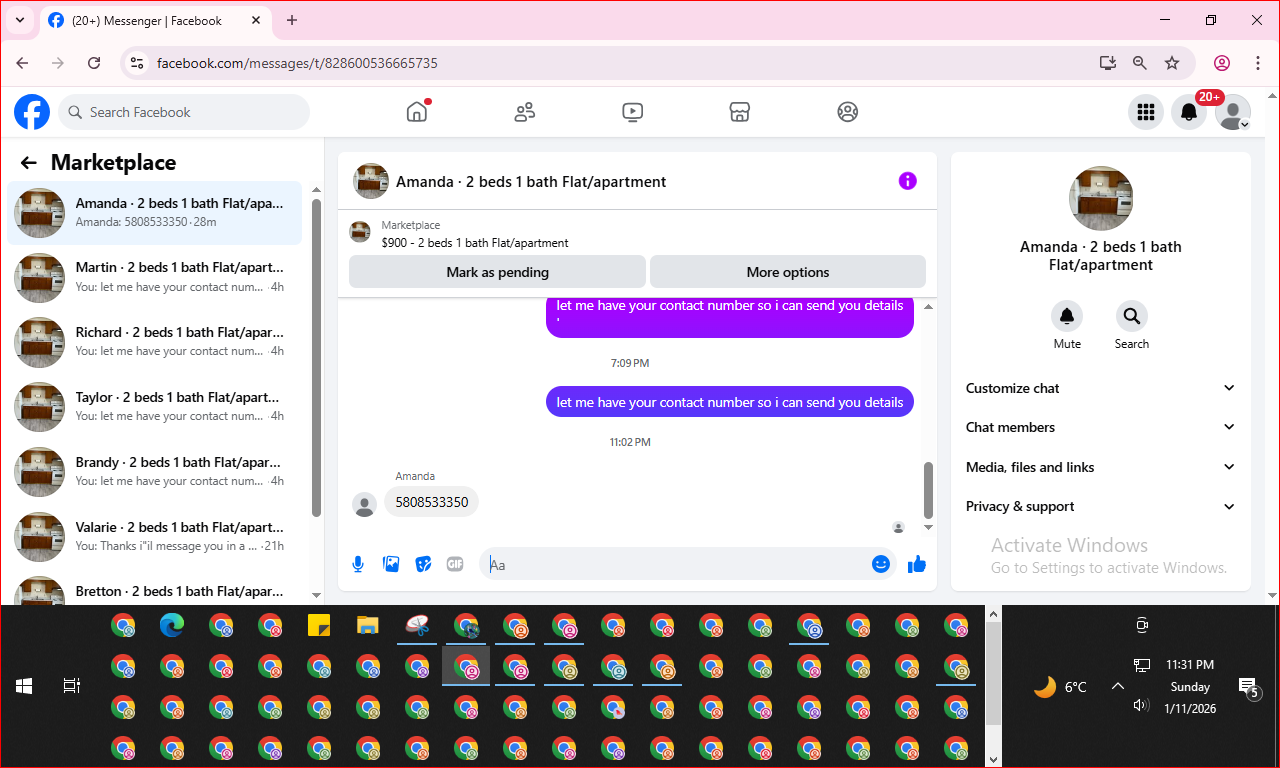Click the Mark as pending button
This screenshot has width=1280, height=768.
click(497, 272)
